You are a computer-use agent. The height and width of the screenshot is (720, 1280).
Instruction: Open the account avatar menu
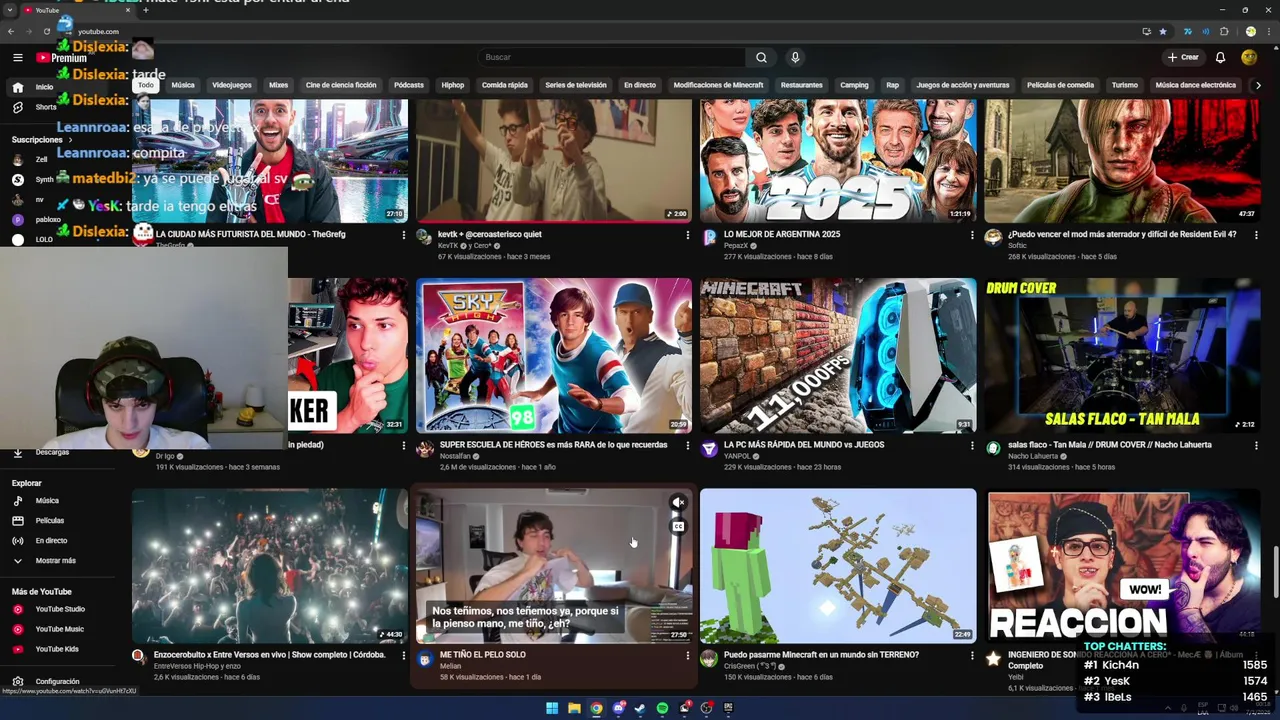pos(1249,58)
